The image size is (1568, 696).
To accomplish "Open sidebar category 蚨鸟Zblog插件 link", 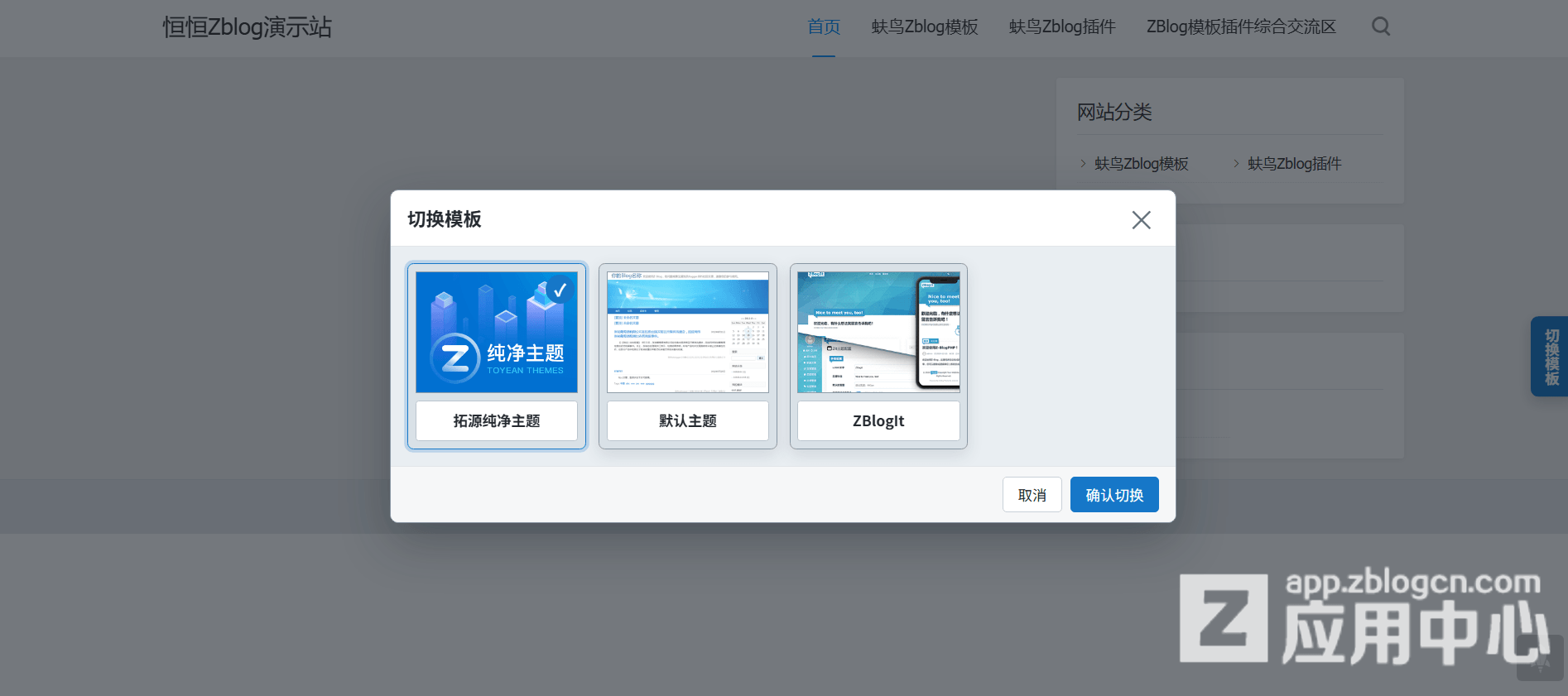I will (x=1295, y=164).
